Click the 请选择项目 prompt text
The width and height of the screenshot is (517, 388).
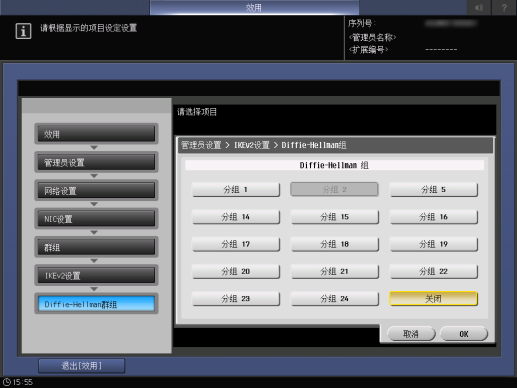[197, 112]
